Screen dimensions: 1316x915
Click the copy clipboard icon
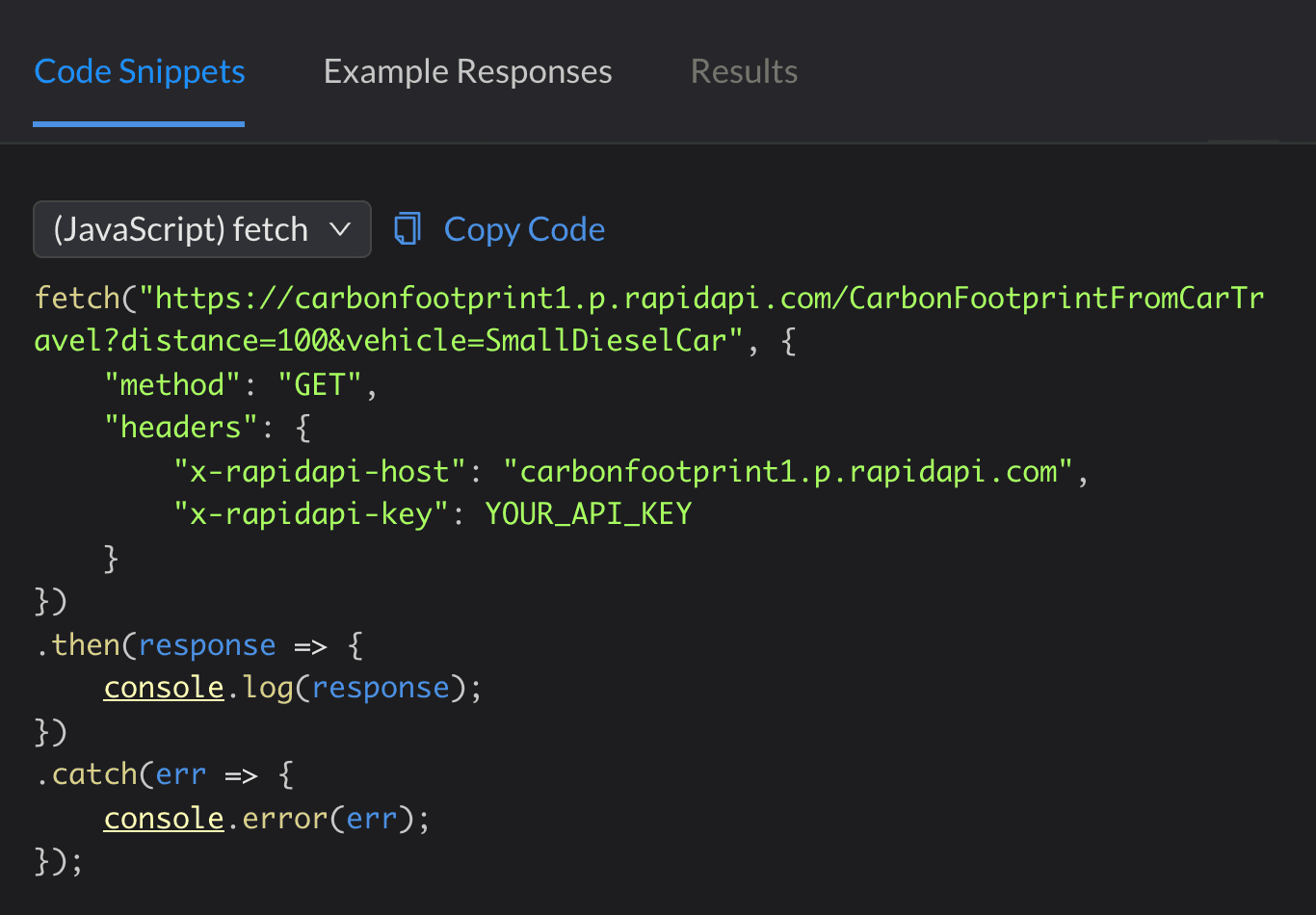(408, 229)
